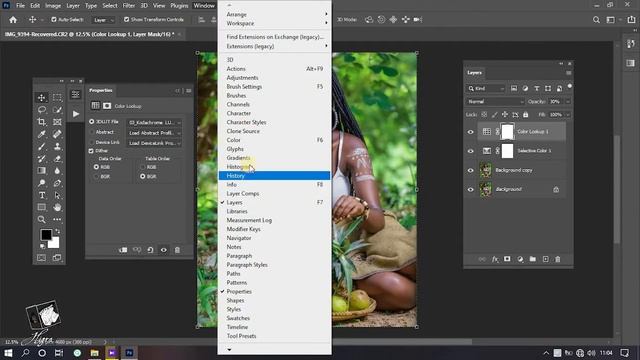Expand the Workspace submenu

coord(274,23)
